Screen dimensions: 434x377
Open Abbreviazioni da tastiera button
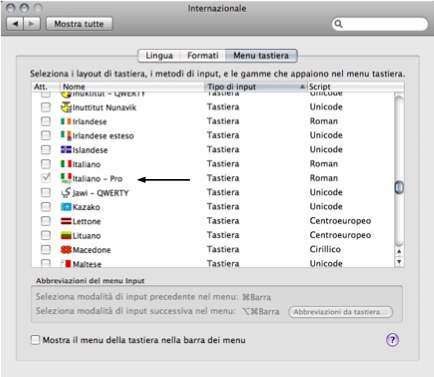[340, 312]
